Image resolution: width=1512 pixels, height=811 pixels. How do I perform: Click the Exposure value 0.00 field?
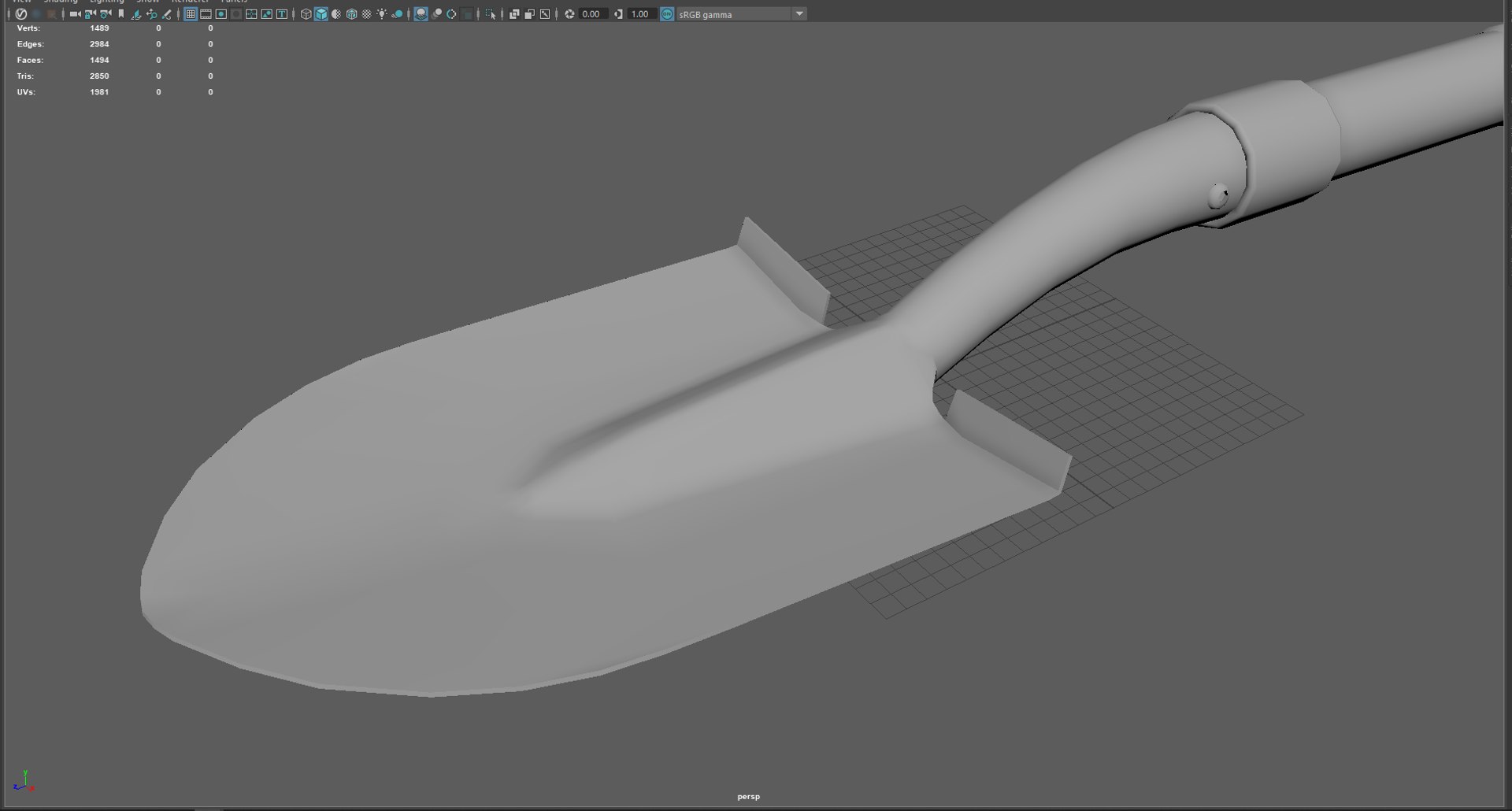point(592,14)
